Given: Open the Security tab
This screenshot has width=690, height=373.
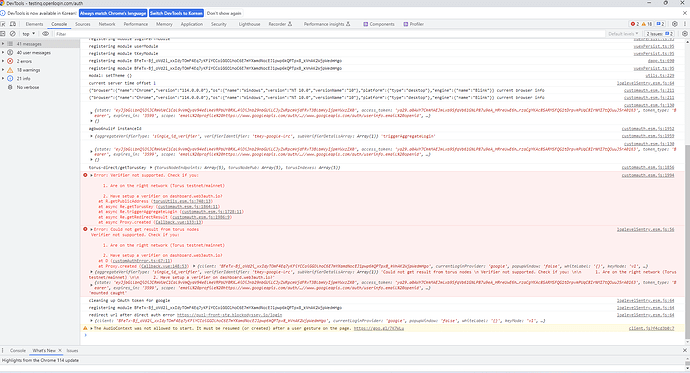Looking at the screenshot, I should click(219, 24).
